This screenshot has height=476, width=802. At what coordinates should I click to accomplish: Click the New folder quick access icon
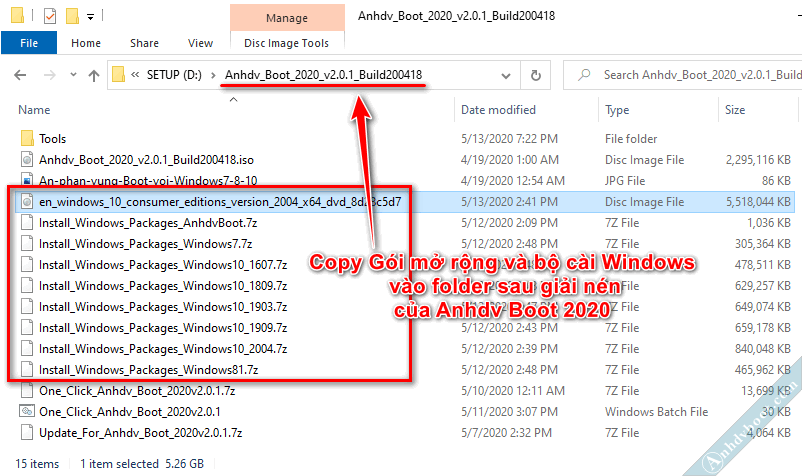(72, 16)
